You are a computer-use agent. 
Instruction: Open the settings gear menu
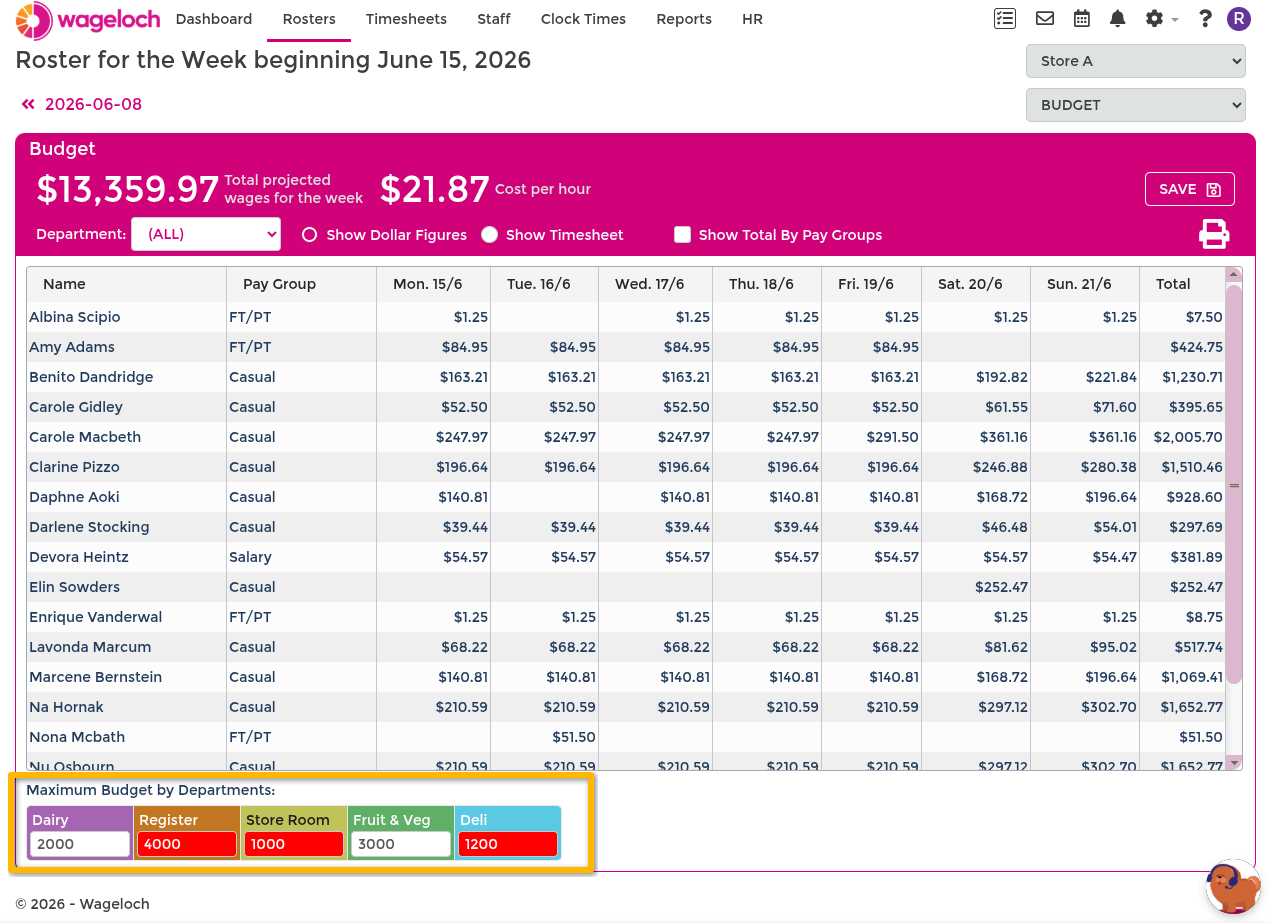tap(1161, 18)
